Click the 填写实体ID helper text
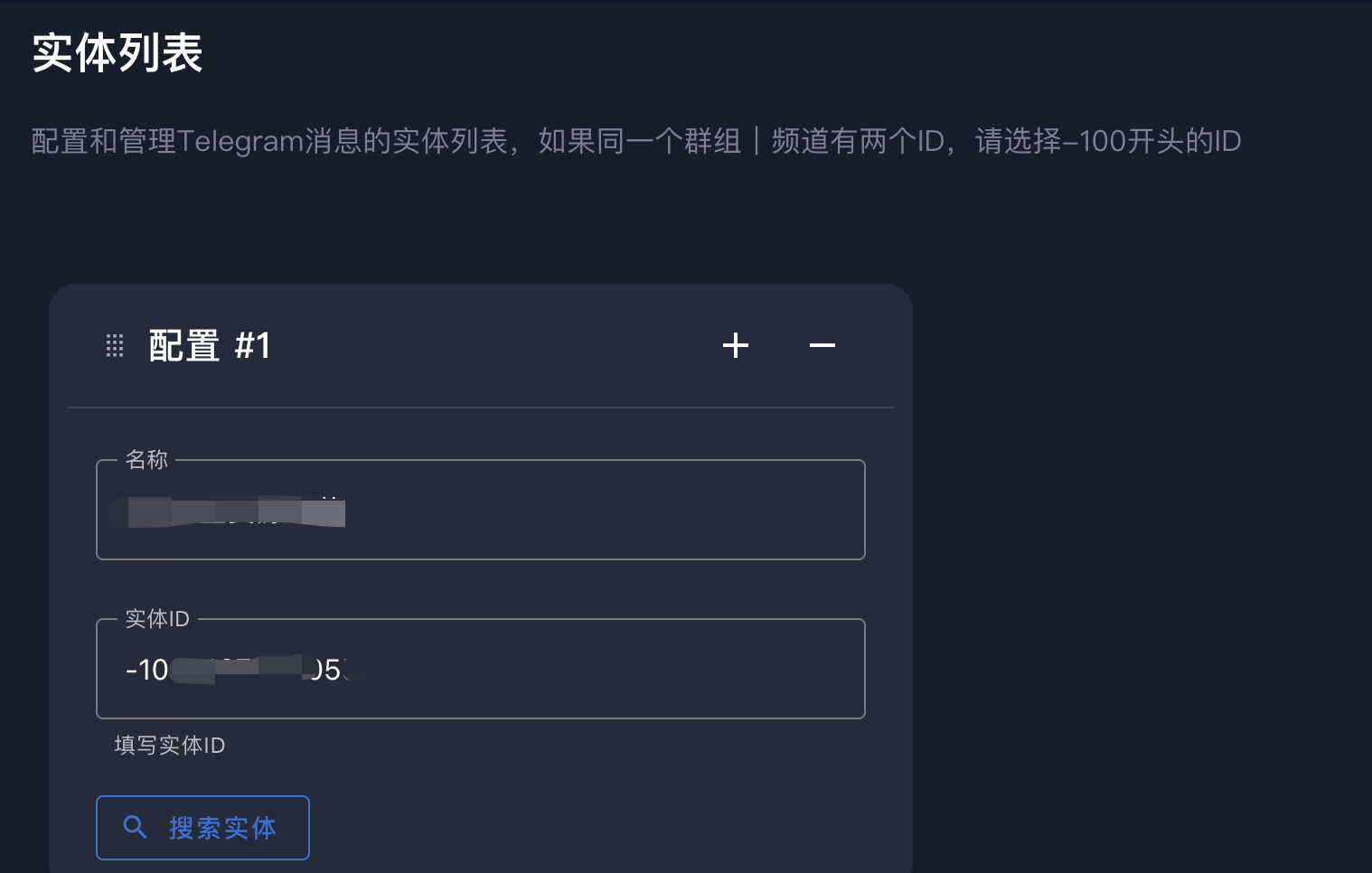Viewport: 1372px width, 873px height. [170, 746]
